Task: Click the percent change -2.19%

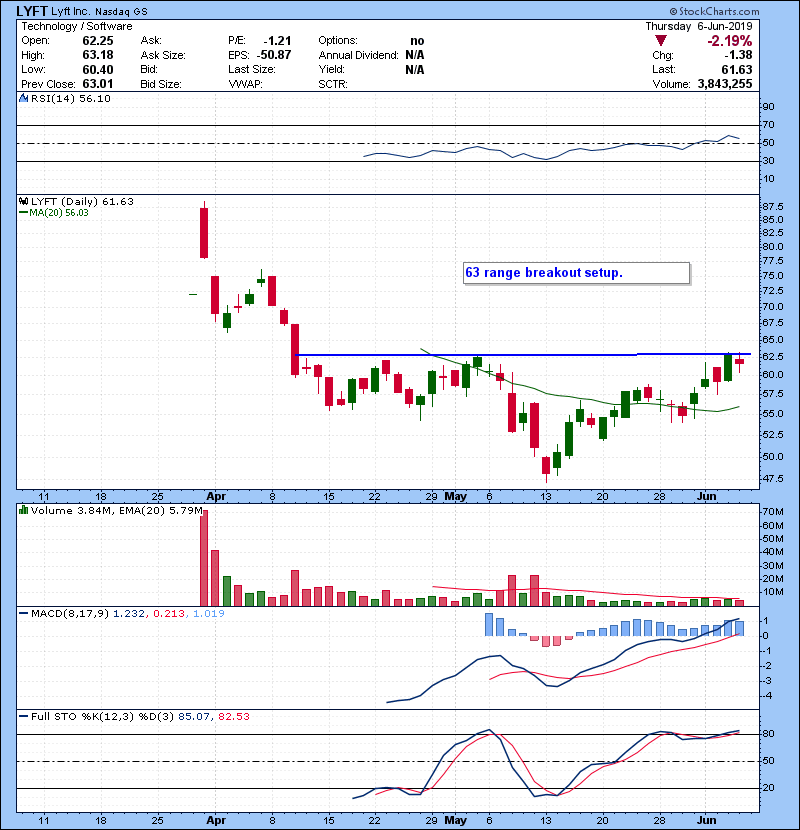Action: point(730,41)
